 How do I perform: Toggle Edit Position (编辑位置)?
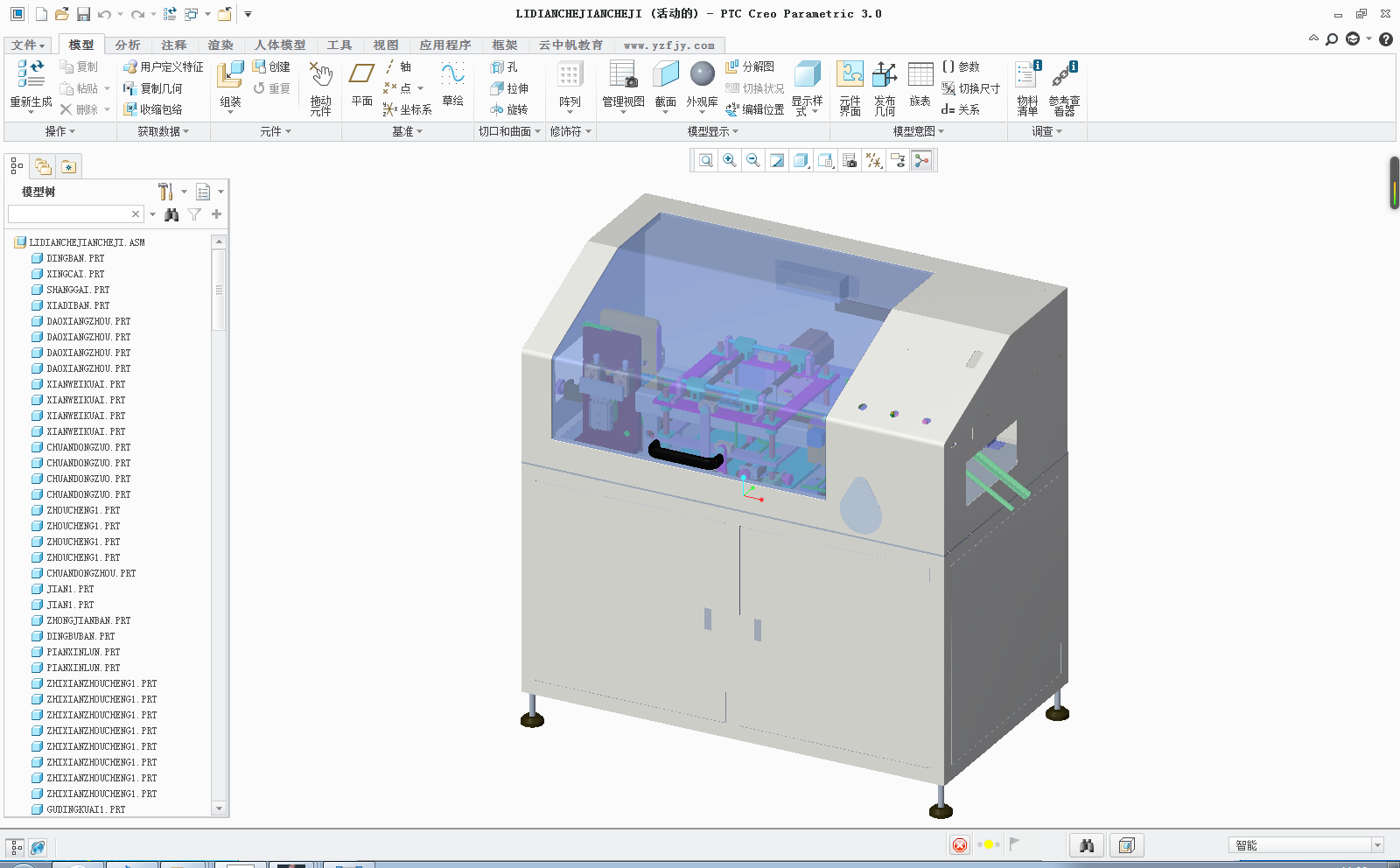click(x=754, y=109)
